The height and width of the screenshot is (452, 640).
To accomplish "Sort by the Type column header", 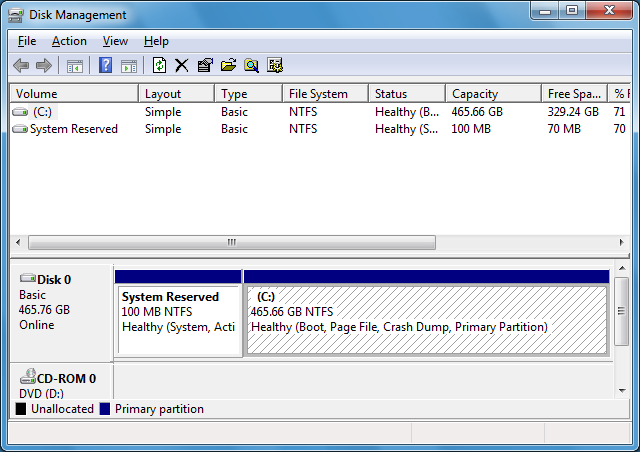I will [249, 94].
